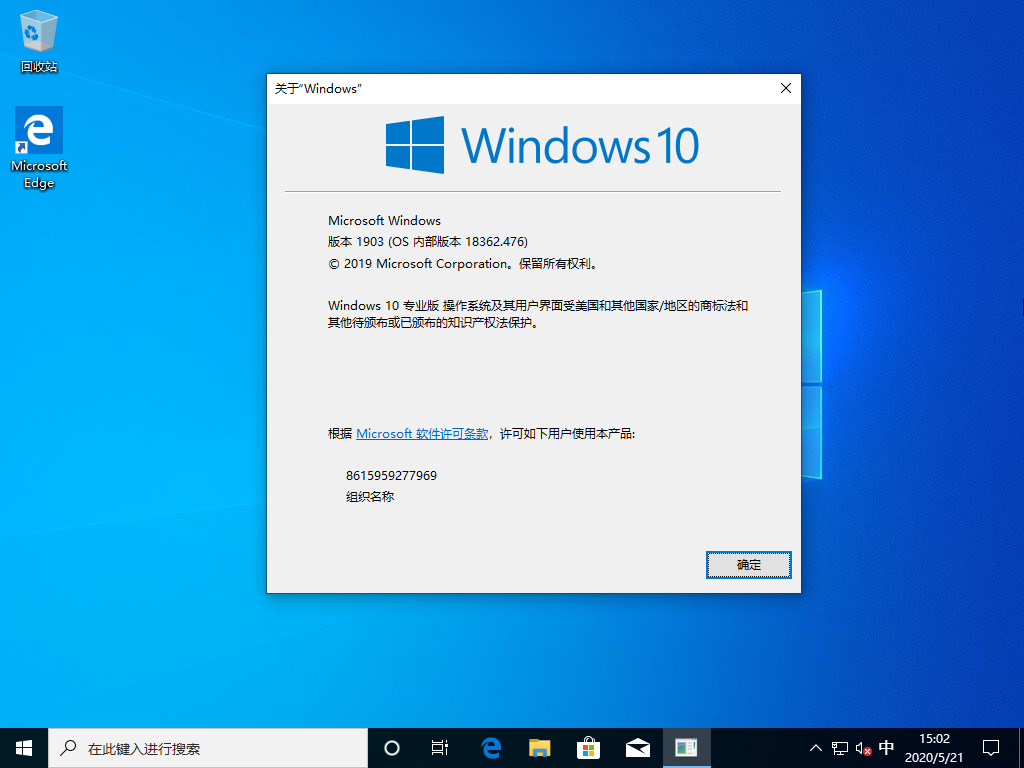Click the network icon in the system tray
Viewport: 1024px width, 768px height.
838,747
